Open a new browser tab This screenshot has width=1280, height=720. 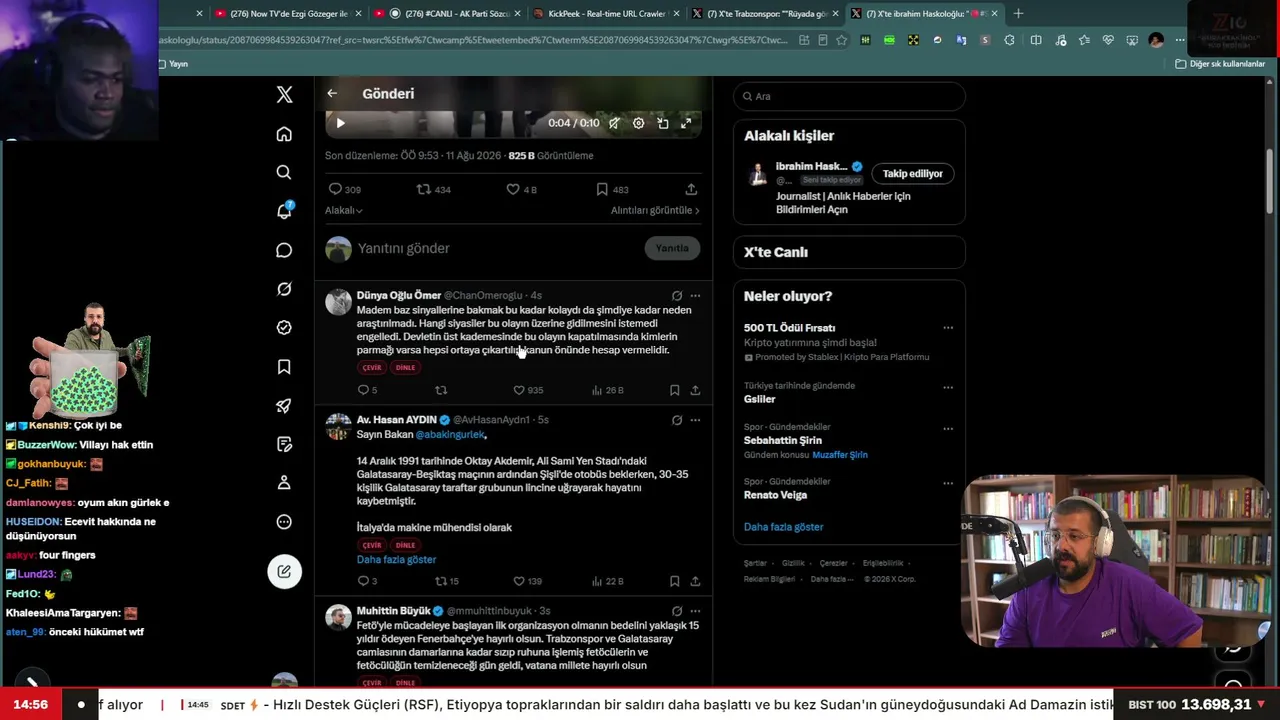click(x=1018, y=14)
